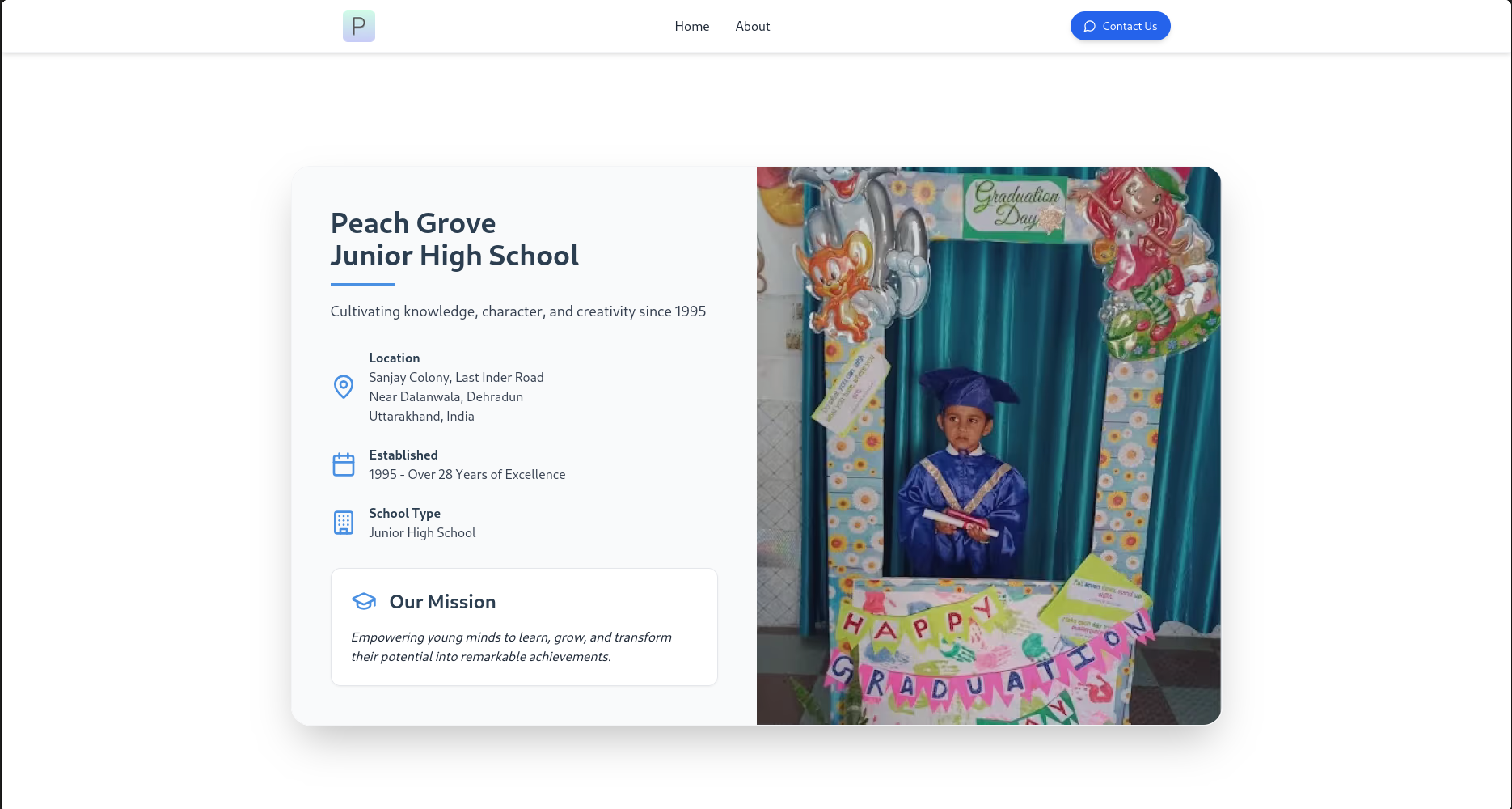Open the Home nav link
Screen dimensions: 1512x809
tap(692, 26)
